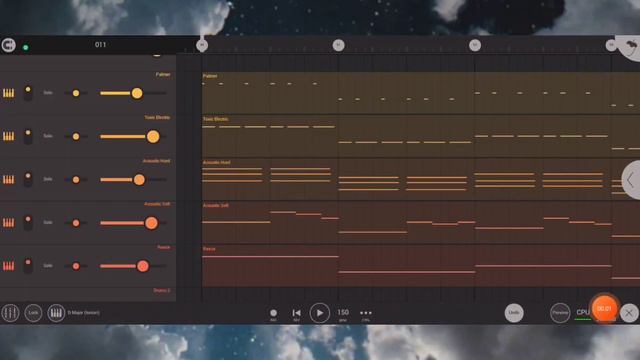
Task: Open the mixer icon in the bottom bar
Action: coord(10,313)
